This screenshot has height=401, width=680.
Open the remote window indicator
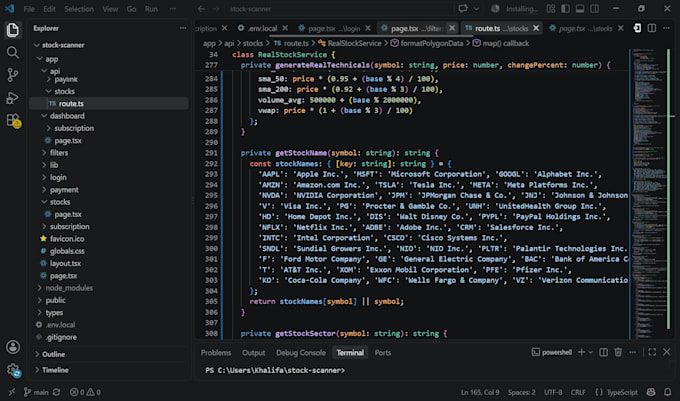tap(12, 392)
